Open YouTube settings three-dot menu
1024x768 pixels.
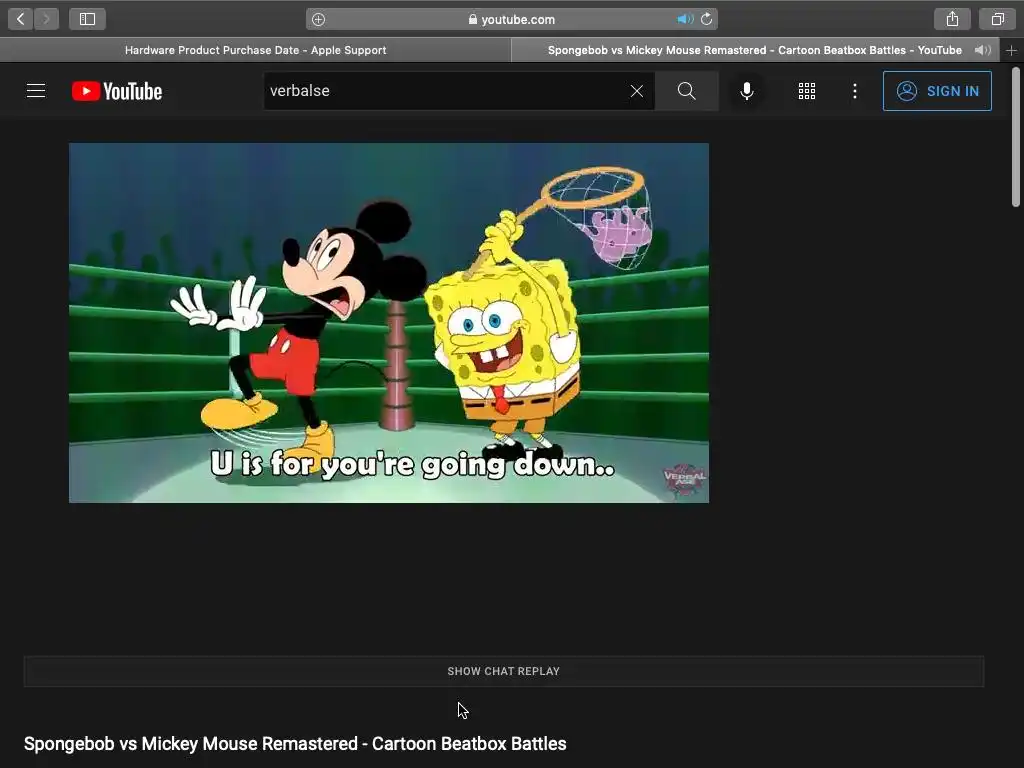[x=855, y=91]
